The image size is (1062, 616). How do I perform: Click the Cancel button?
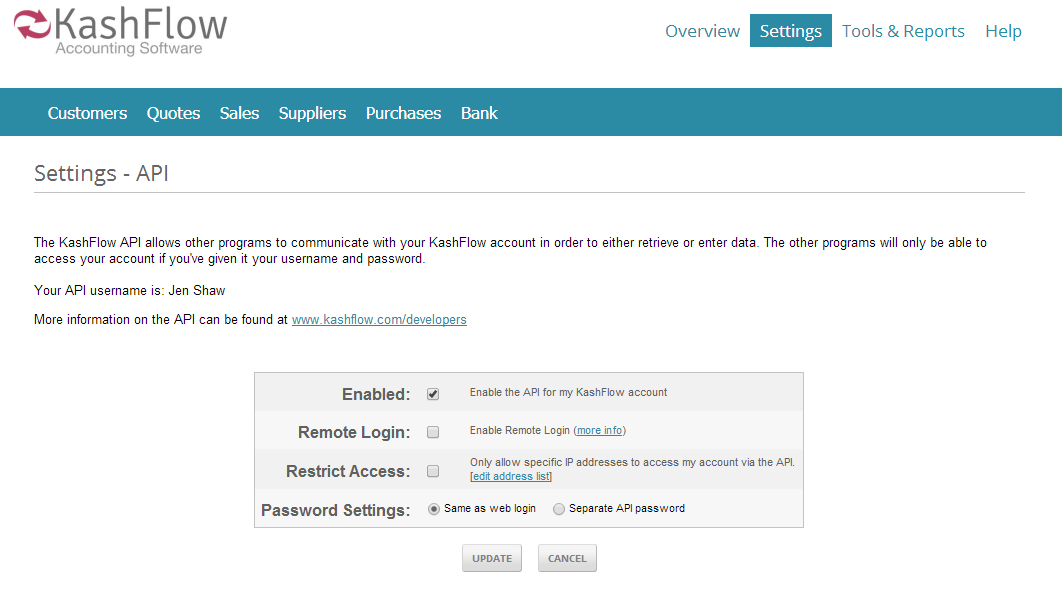[x=568, y=558]
